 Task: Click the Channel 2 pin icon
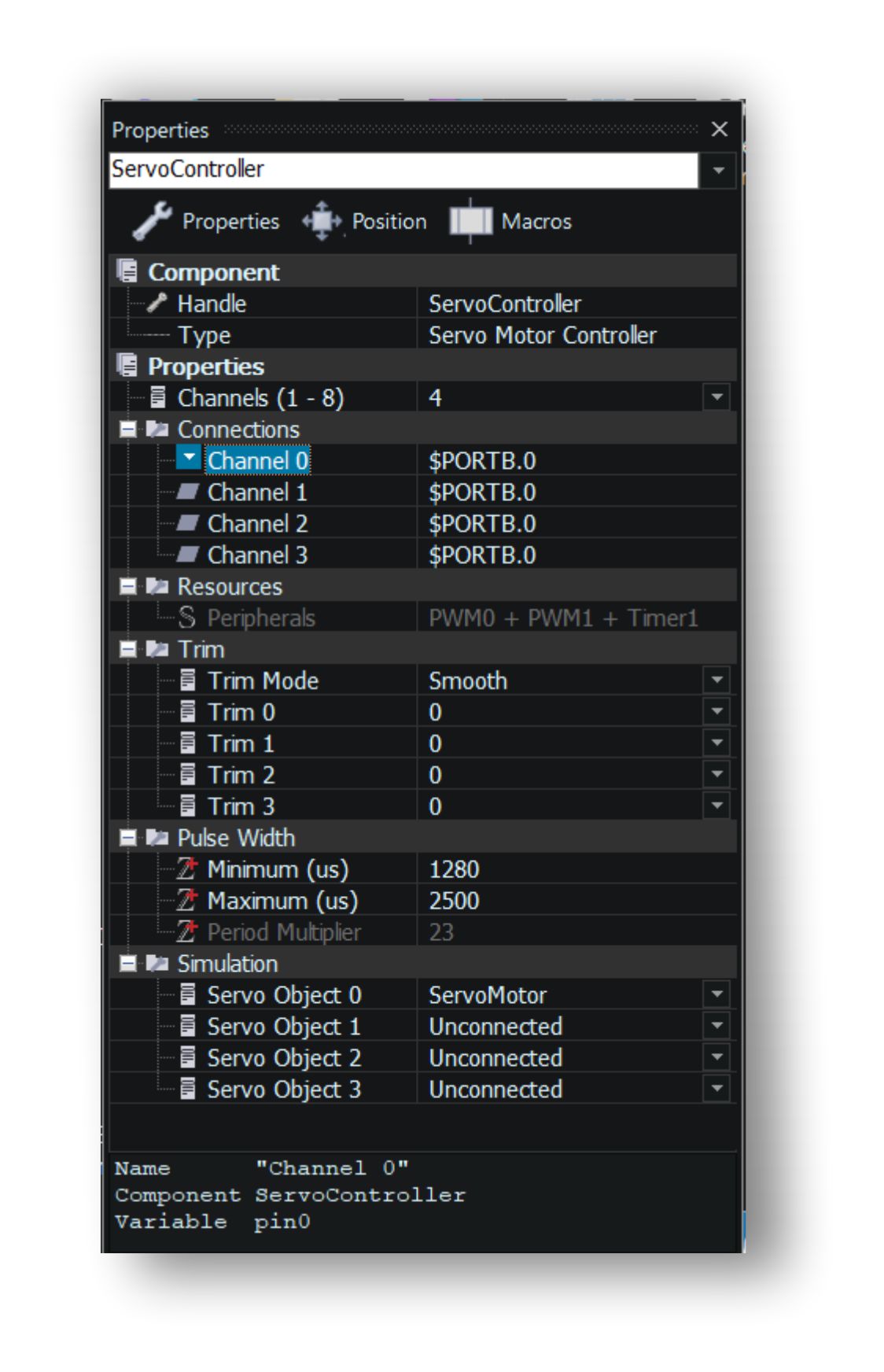tap(187, 523)
